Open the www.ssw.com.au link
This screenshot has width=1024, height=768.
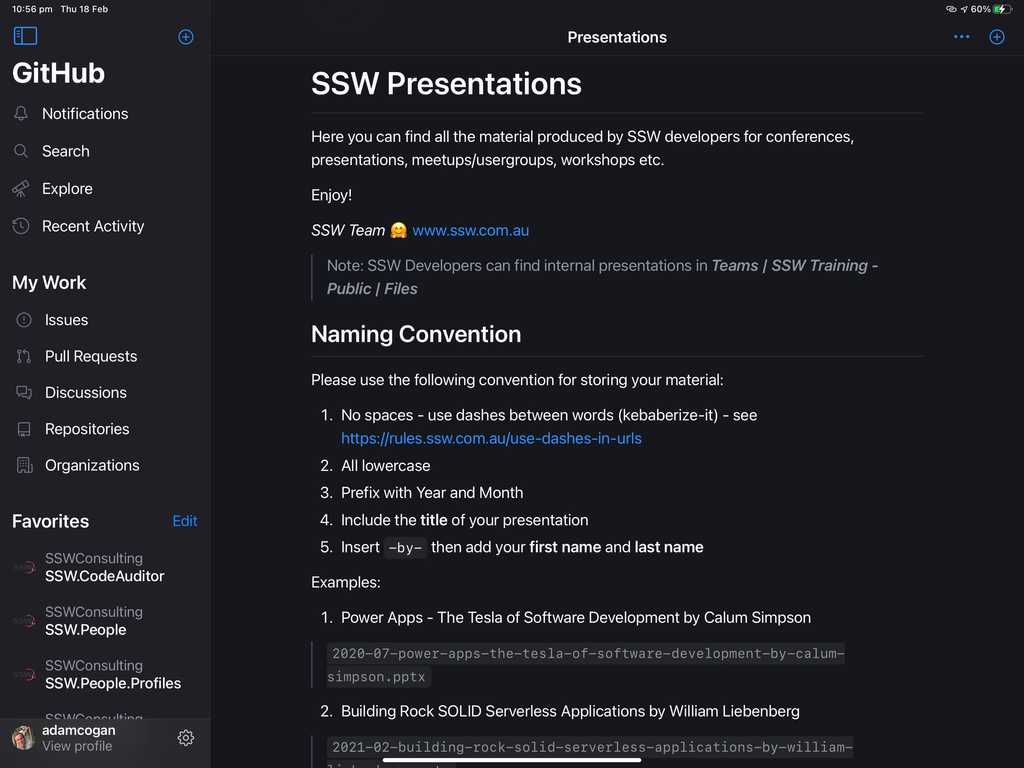pos(470,230)
